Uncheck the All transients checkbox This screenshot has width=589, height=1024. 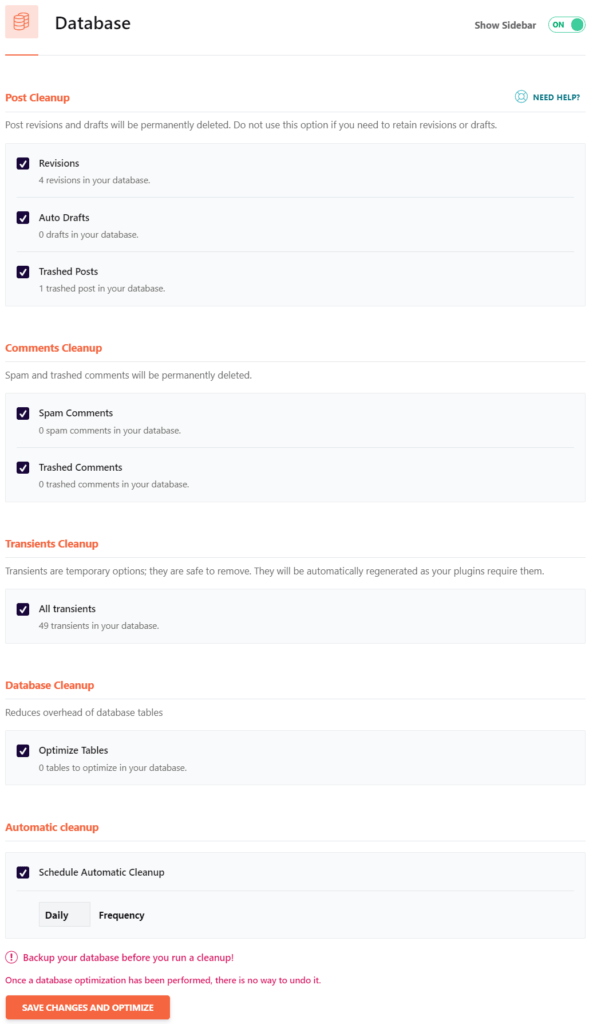point(23,609)
